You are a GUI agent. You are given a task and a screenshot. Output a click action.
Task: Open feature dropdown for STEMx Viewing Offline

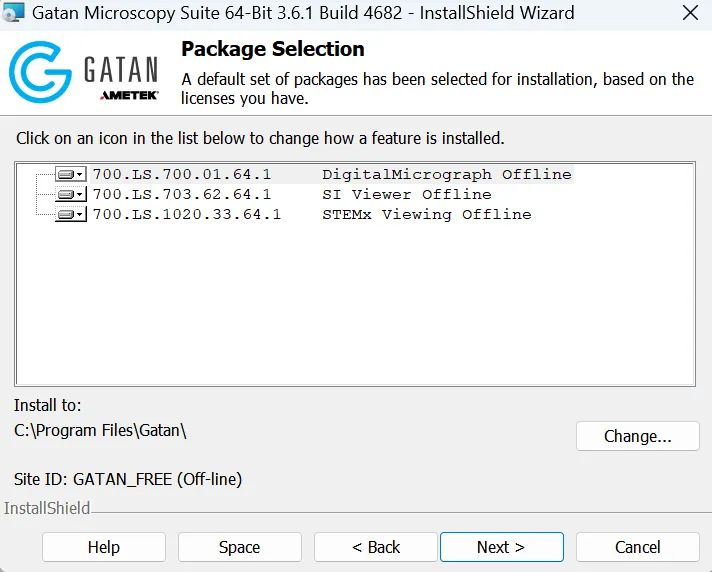(x=71, y=214)
